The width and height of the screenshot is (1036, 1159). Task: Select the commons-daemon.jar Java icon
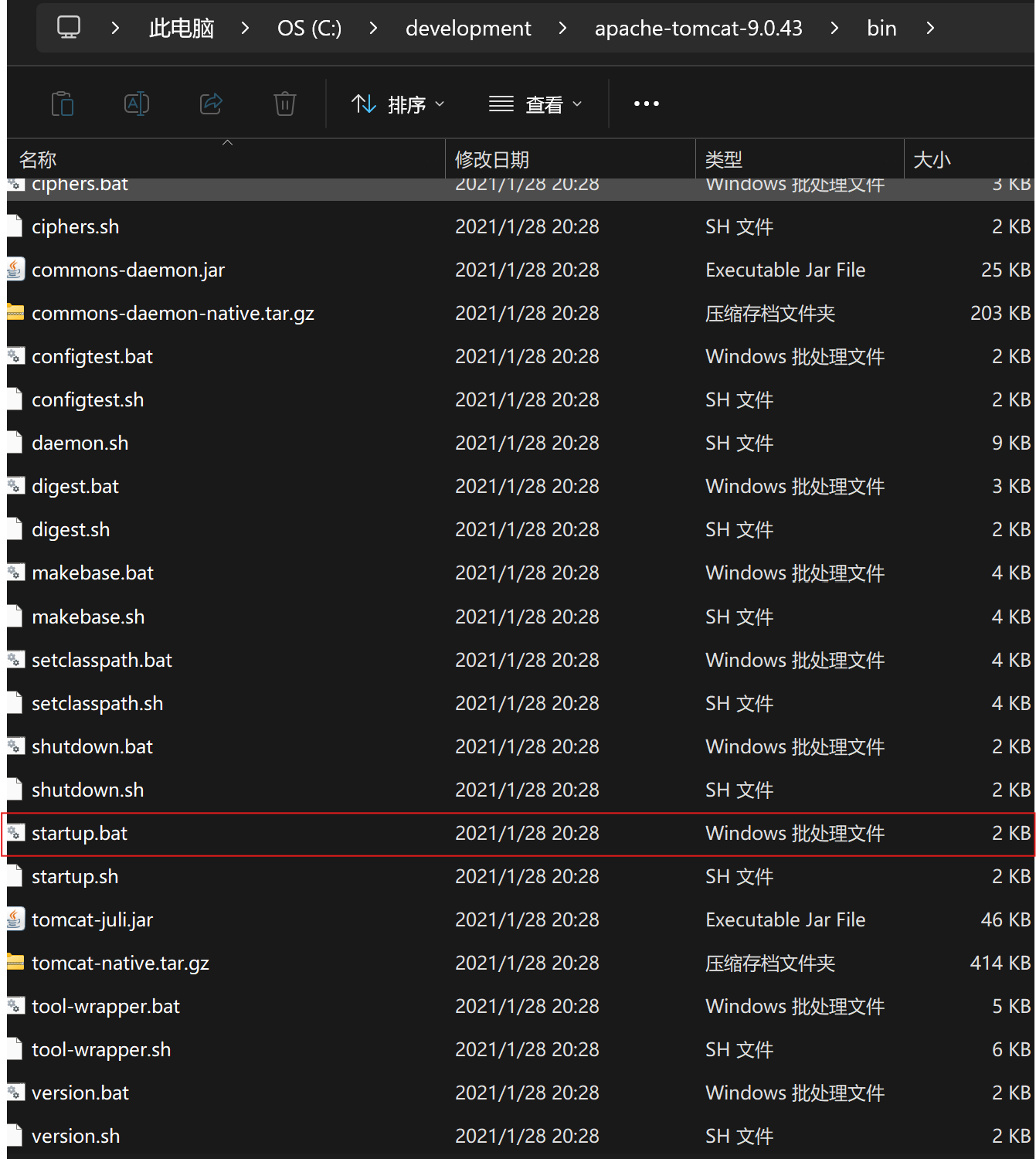tap(15, 269)
